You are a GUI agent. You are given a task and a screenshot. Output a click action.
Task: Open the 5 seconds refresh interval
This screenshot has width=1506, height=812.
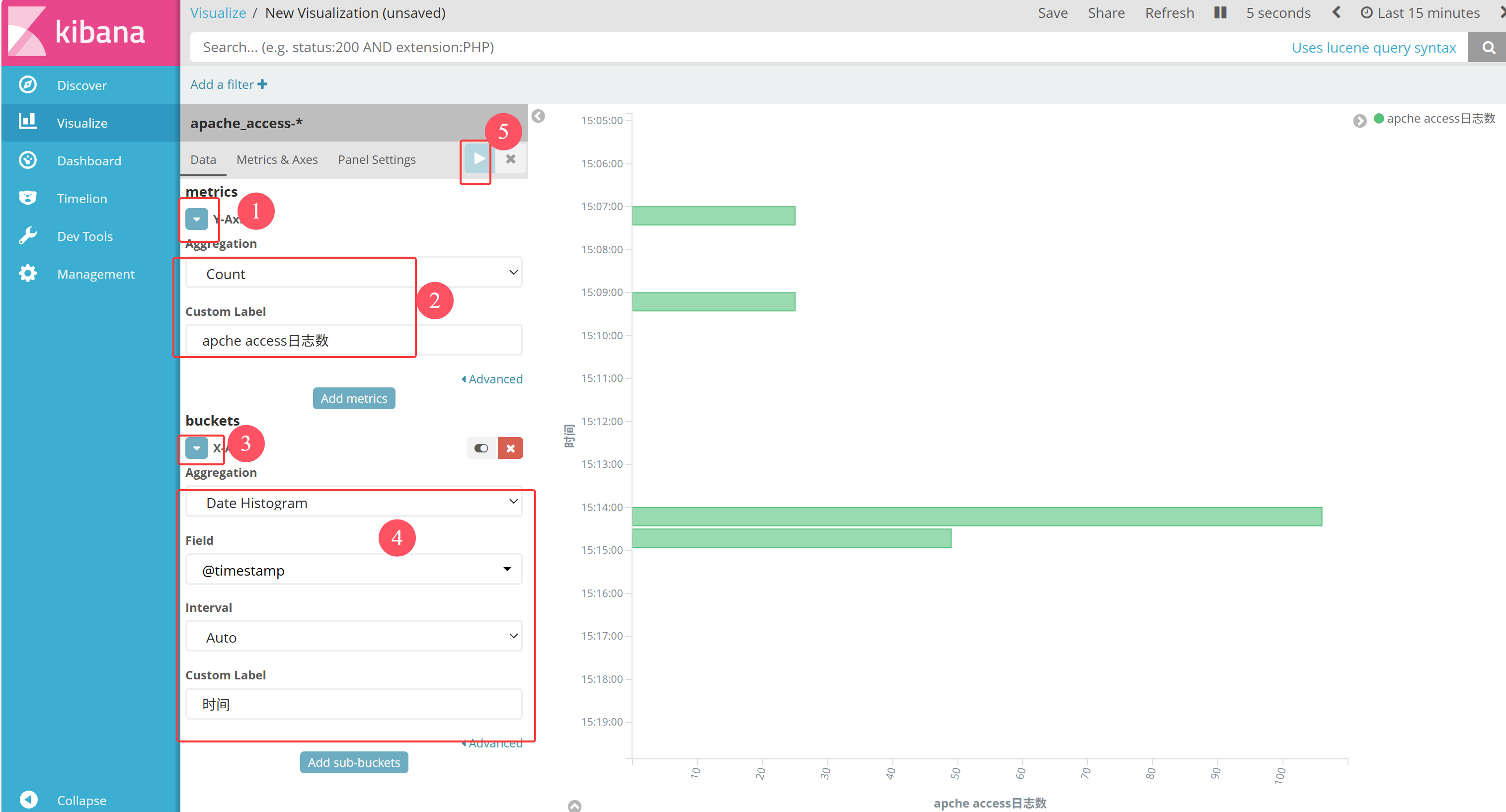click(x=1278, y=13)
